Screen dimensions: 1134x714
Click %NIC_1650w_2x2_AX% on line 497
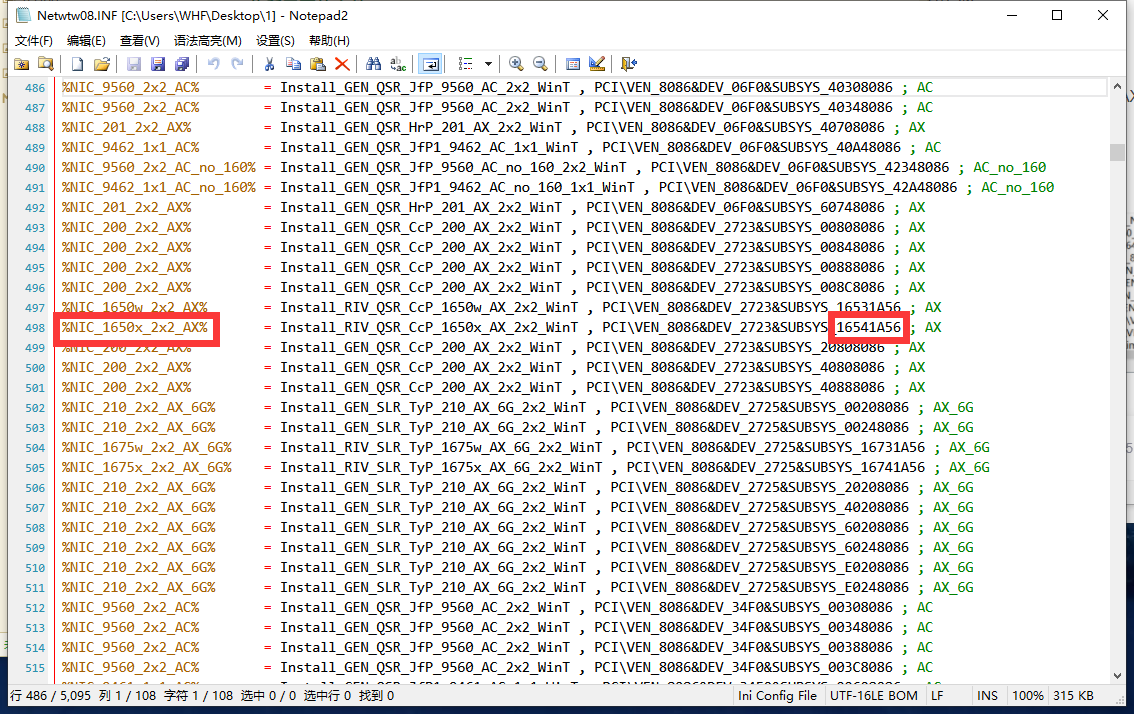point(135,307)
